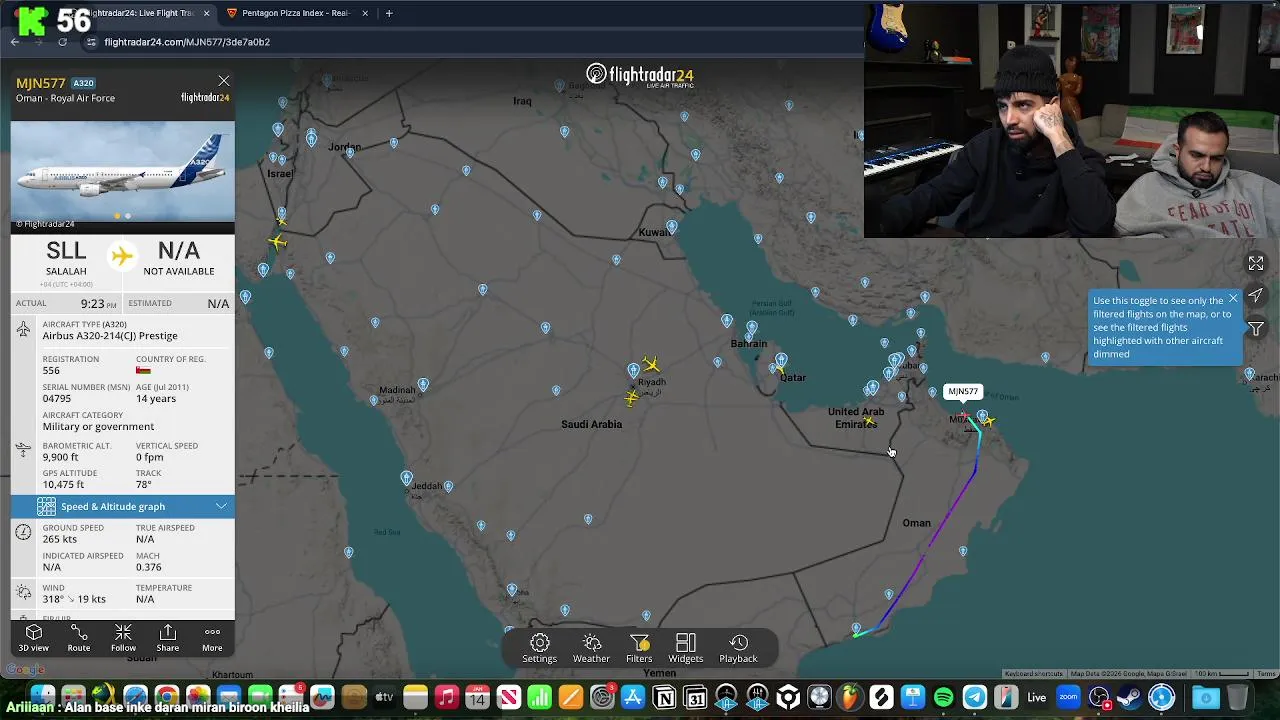Click the Speed & Altitude graph chevron
This screenshot has height=720, width=1280.
(221, 506)
